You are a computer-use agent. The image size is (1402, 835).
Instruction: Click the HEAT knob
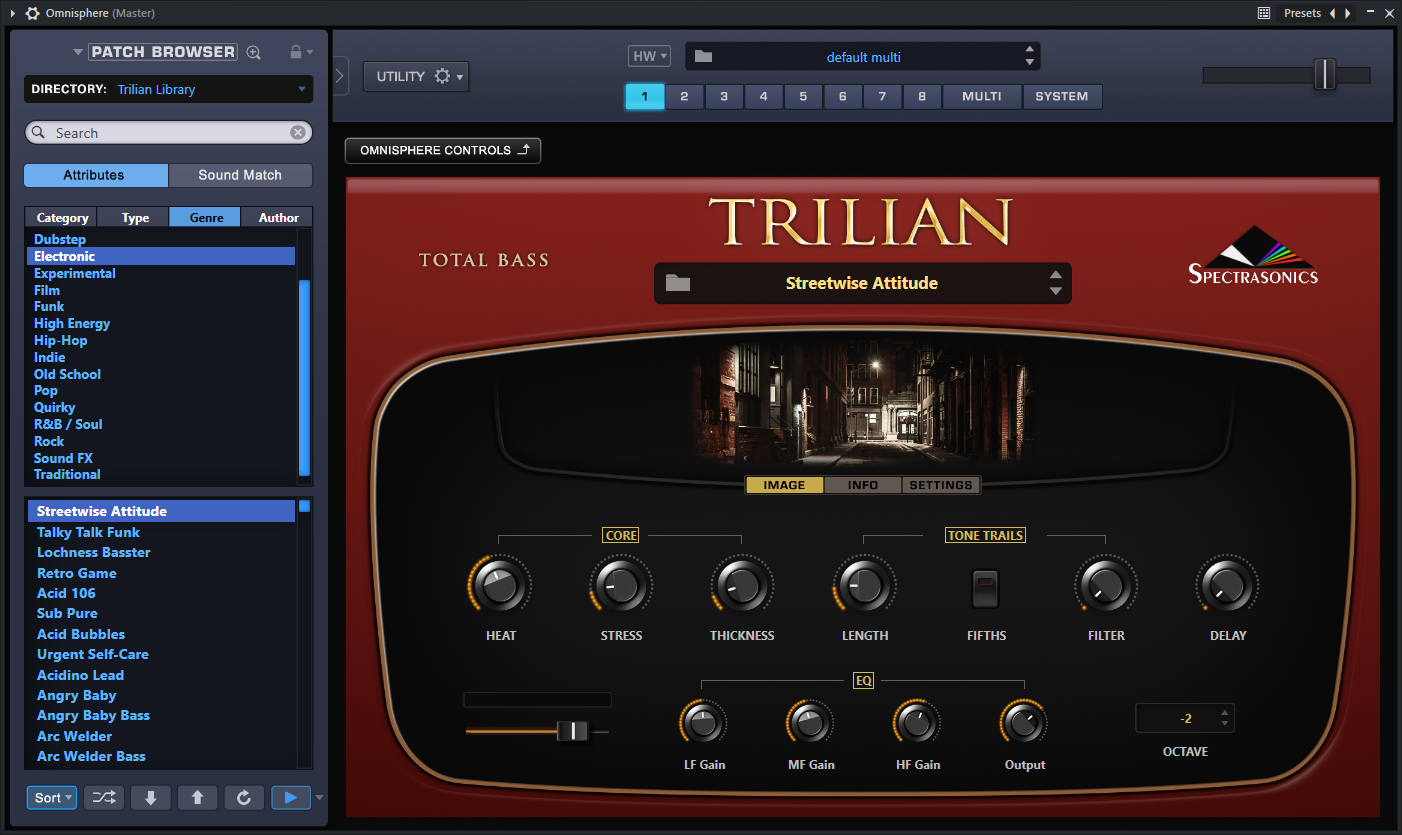(x=499, y=584)
